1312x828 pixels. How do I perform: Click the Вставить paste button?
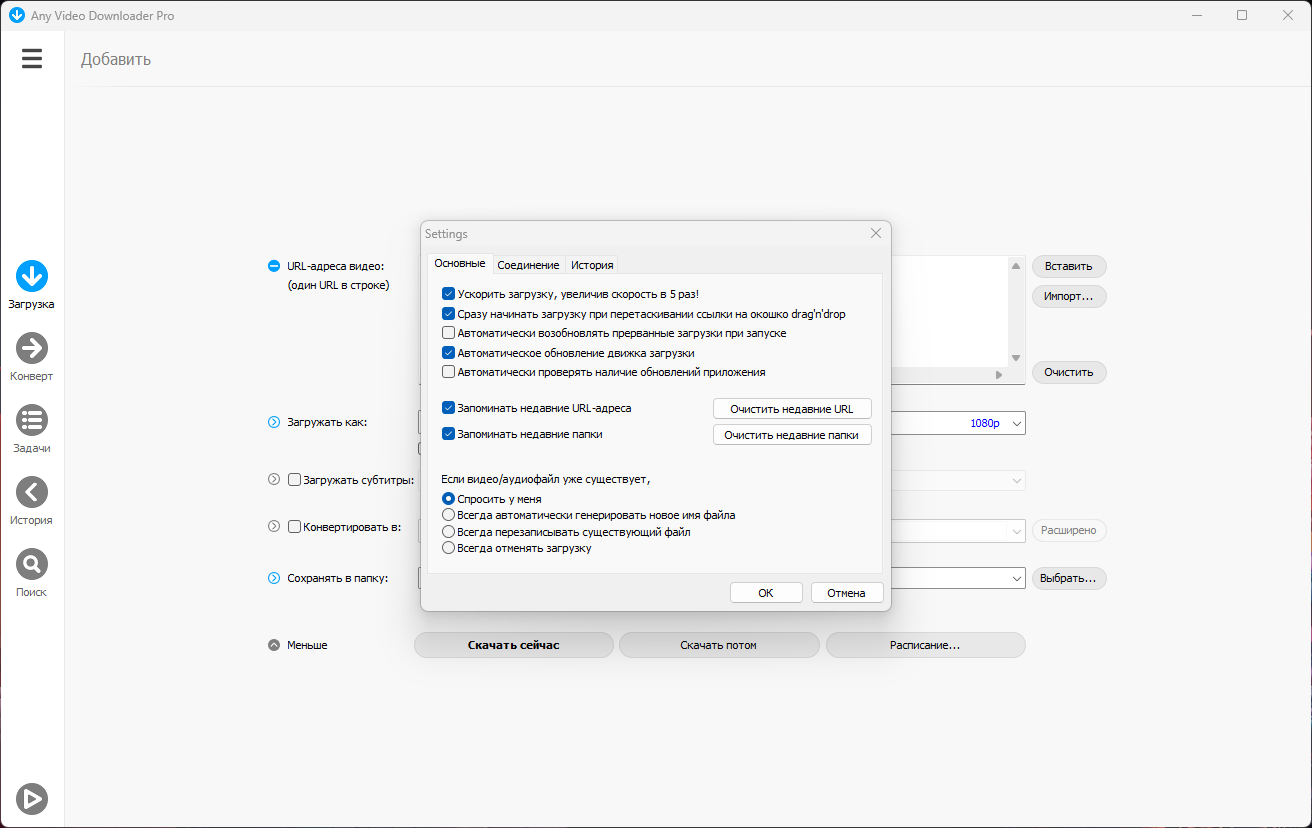pyautogui.click(x=1069, y=266)
